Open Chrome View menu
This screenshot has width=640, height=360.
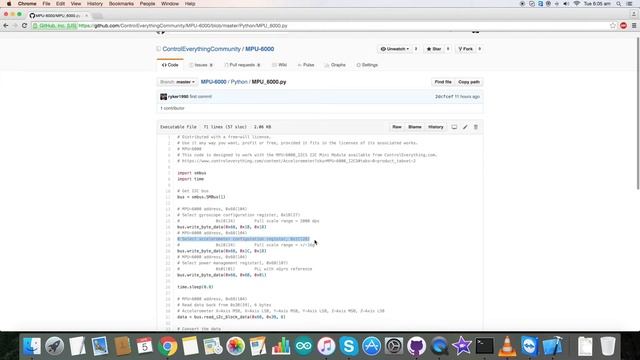(76, 4)
